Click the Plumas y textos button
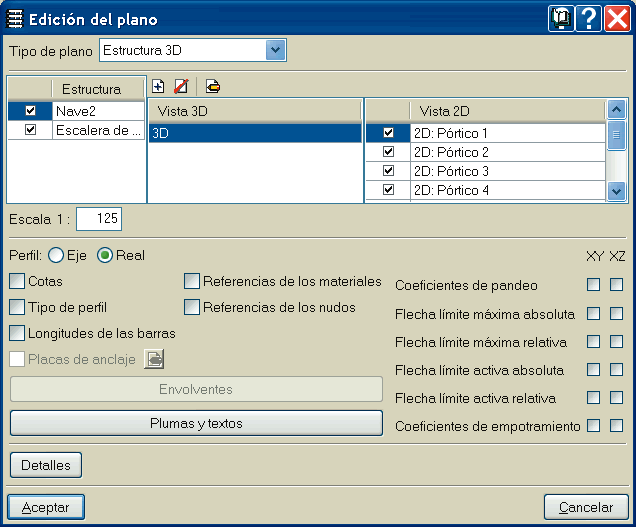Viewport: 636px width, 527px height. tap(196, 423)
